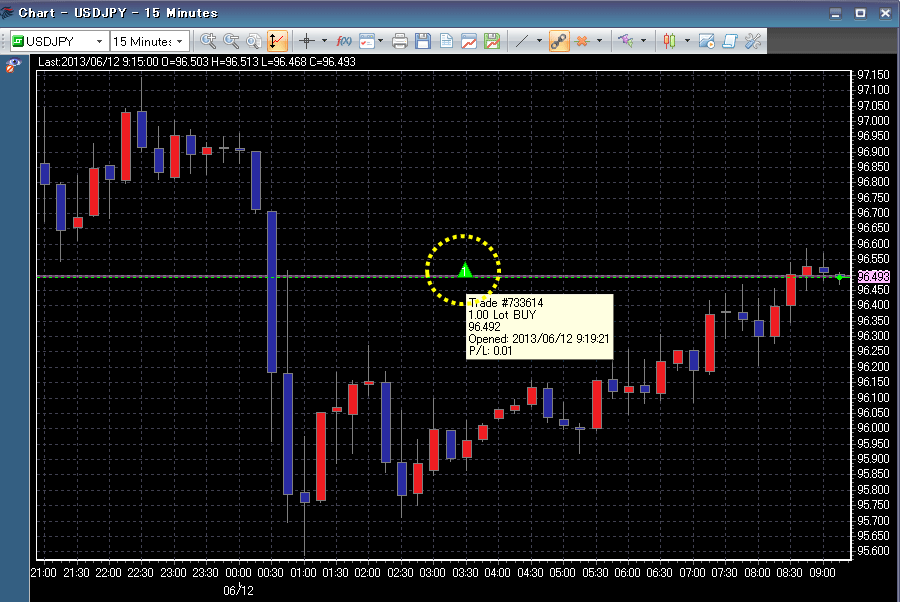
Task: Click the document page icon
Action: pyautogui.click(x=446, y=41)
